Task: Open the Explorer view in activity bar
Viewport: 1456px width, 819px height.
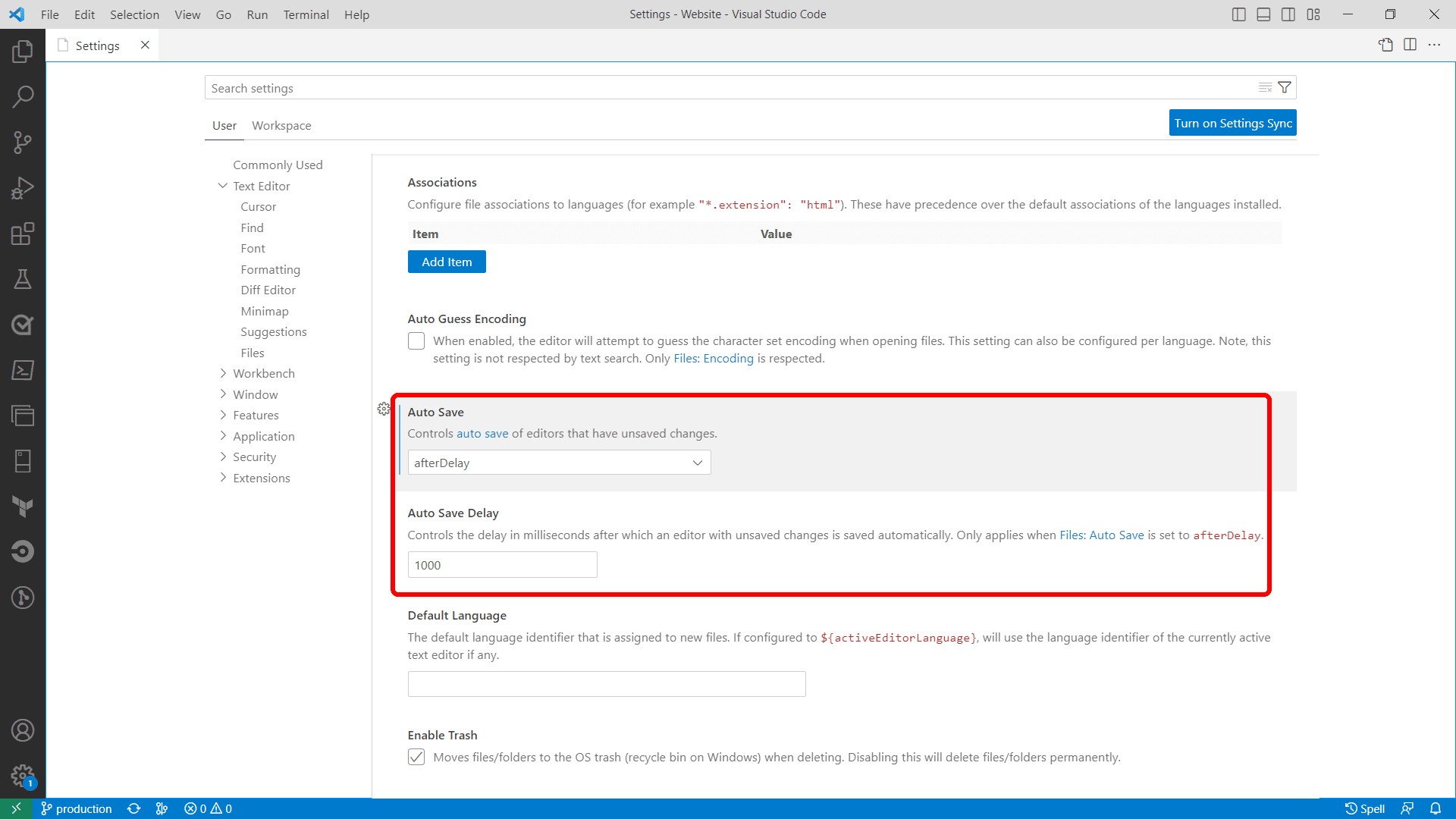Action: (23, 51)
